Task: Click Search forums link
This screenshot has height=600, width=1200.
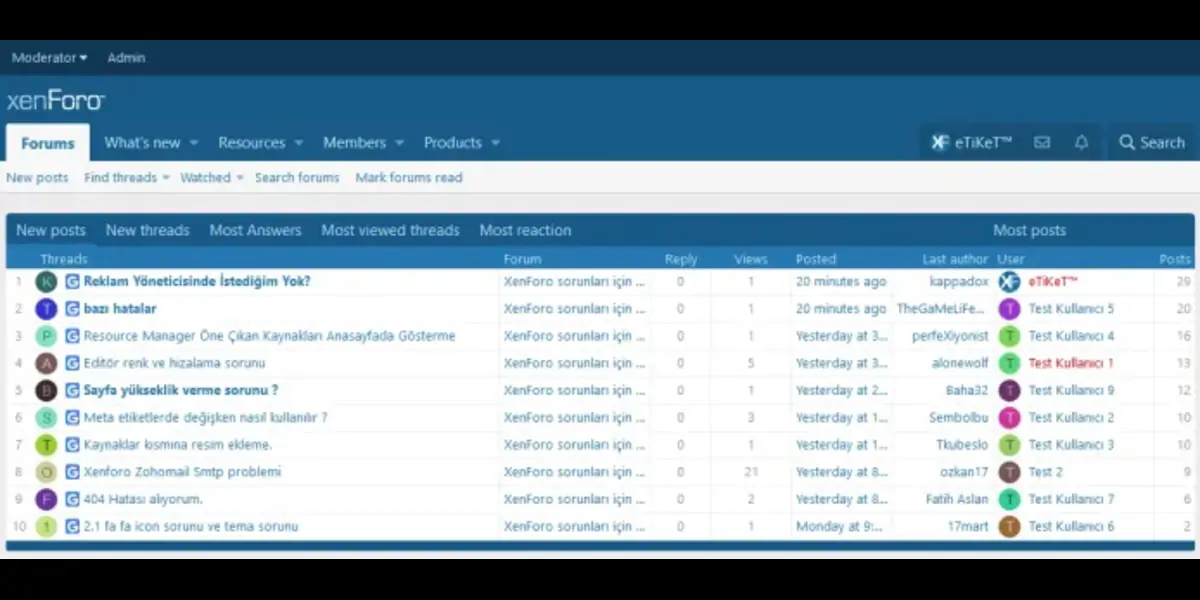Action: tap(297, 178)
